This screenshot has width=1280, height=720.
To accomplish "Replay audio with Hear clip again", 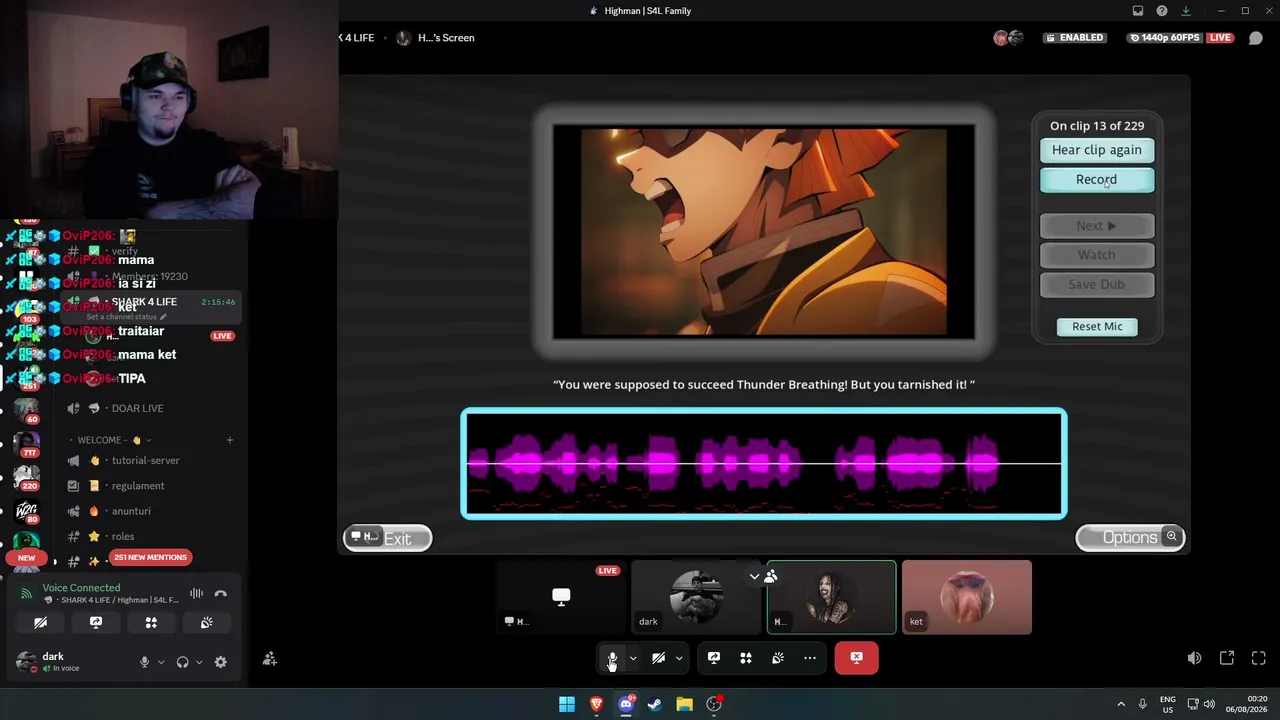I will click(1097, 150).
